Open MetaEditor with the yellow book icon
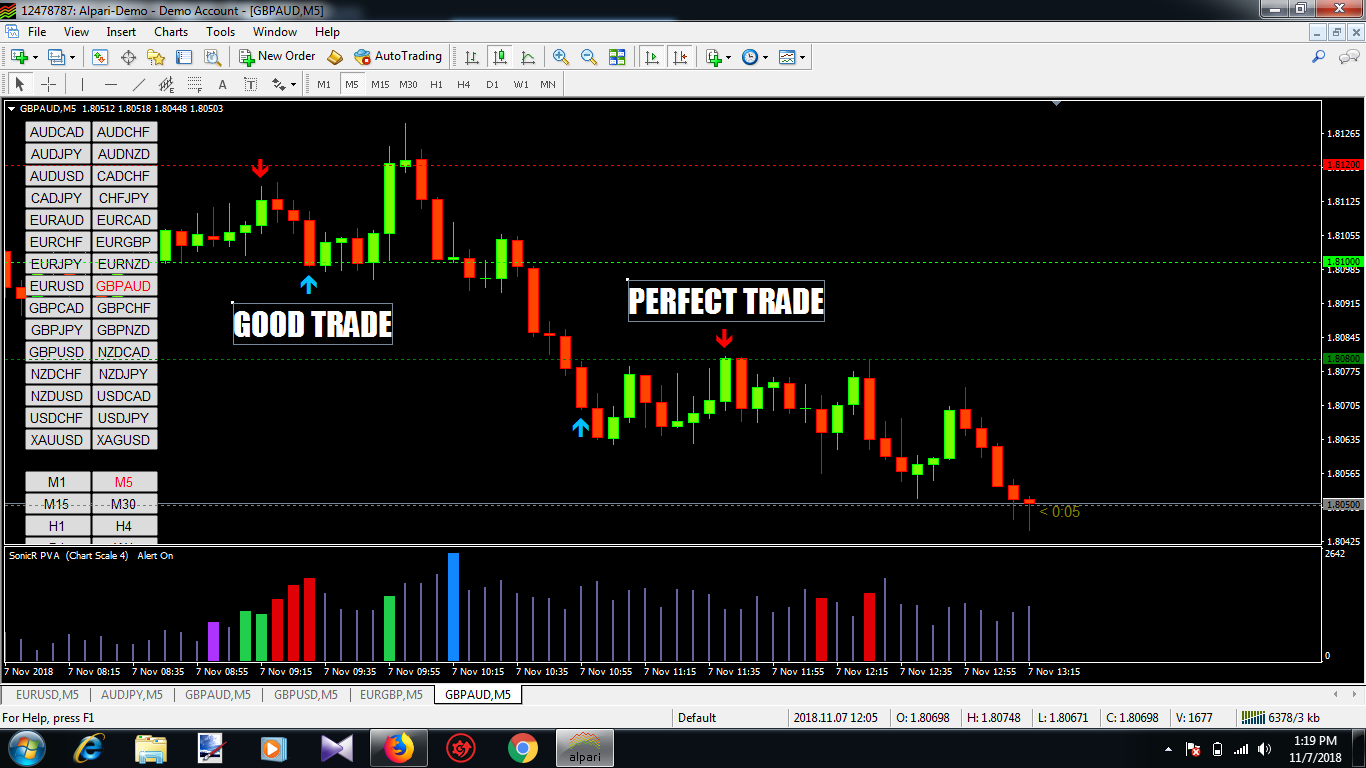This screenshot has height=768, width=1366. [335, 57]
